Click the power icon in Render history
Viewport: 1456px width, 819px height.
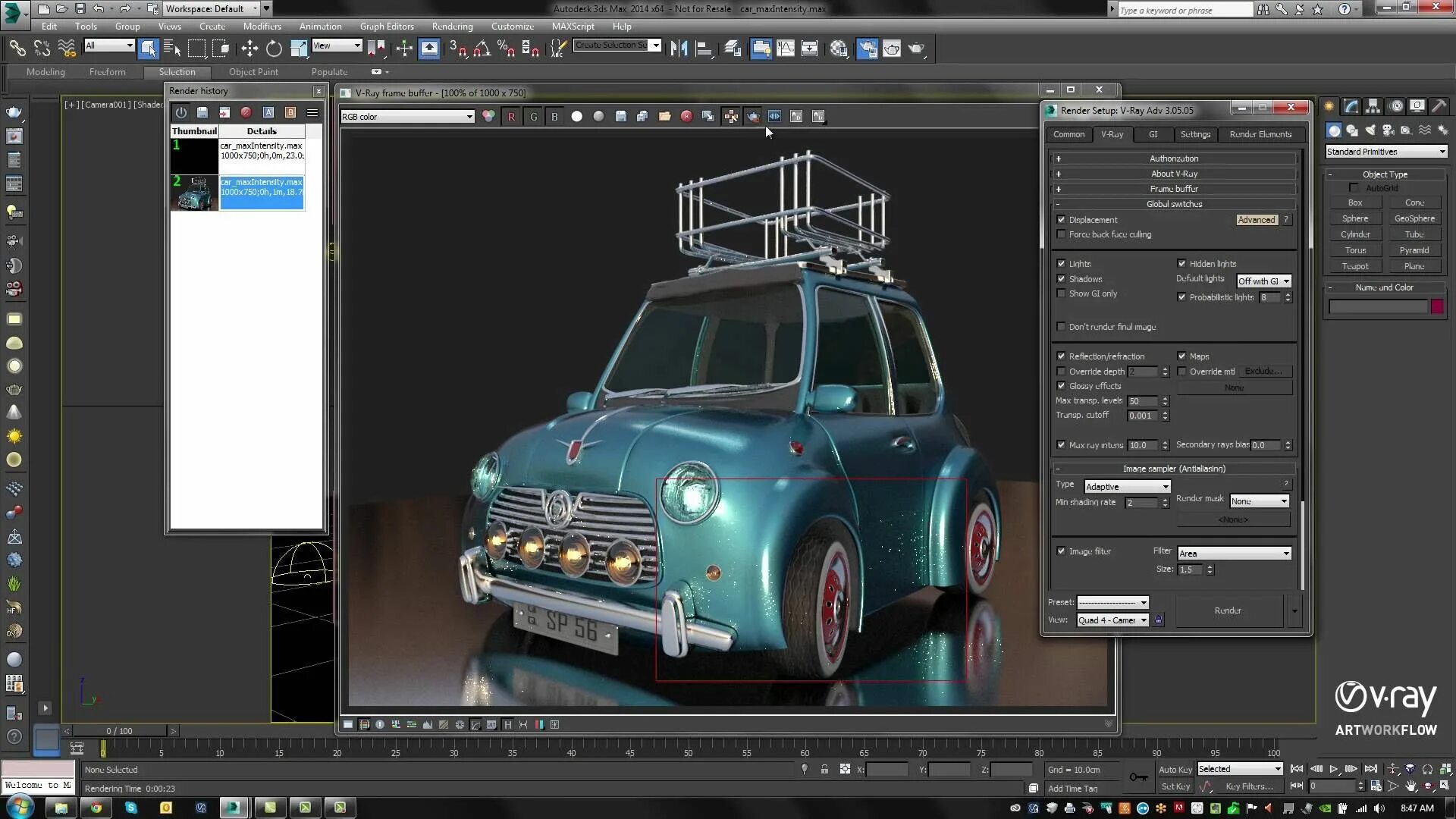[x=180, y=112]
